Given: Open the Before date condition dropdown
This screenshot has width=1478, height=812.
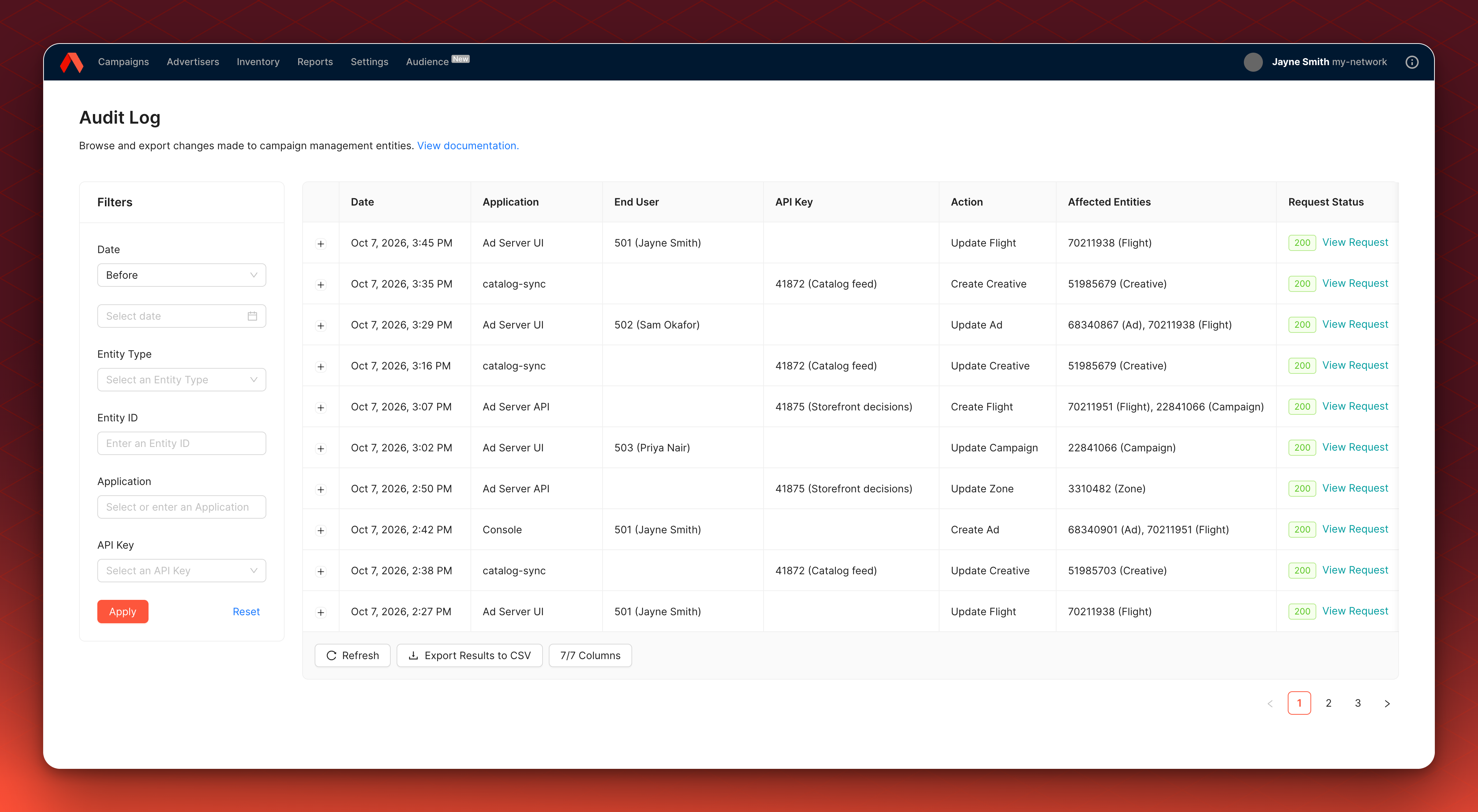Looking at the screenshot, I should (x=182, y=275).
